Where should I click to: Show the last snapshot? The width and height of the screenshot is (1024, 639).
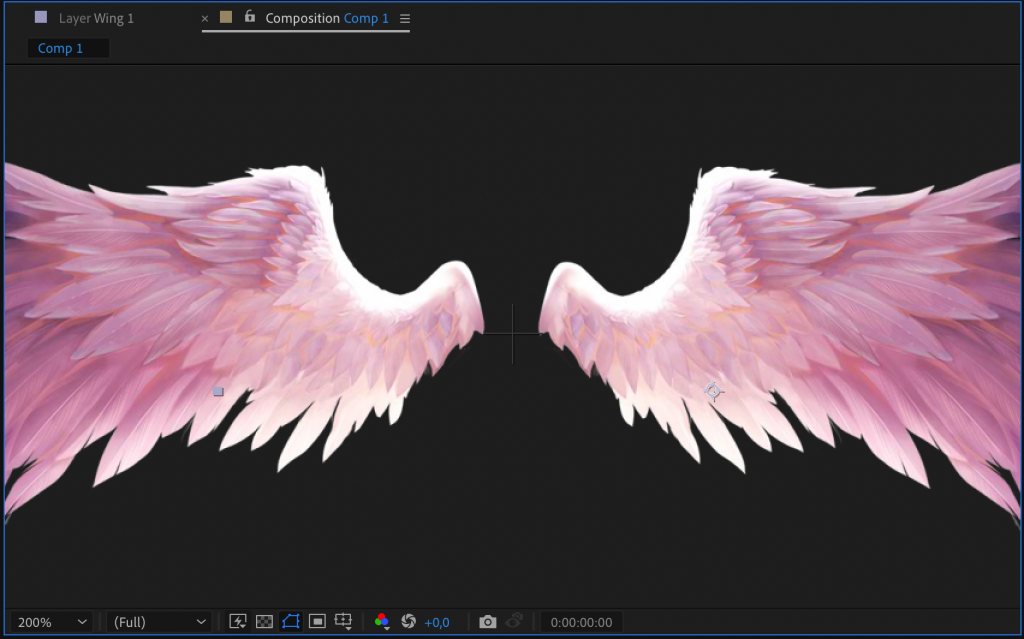click(513, 621)
